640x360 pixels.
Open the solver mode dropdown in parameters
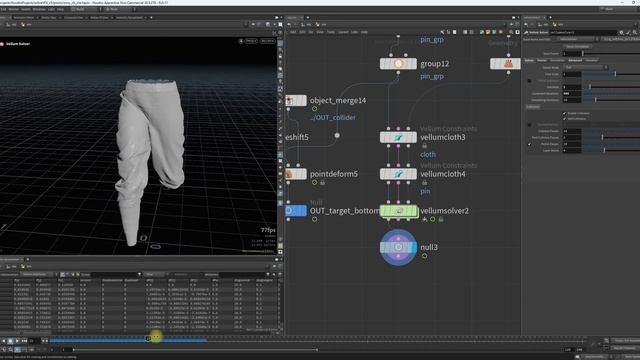pos(585,67)
